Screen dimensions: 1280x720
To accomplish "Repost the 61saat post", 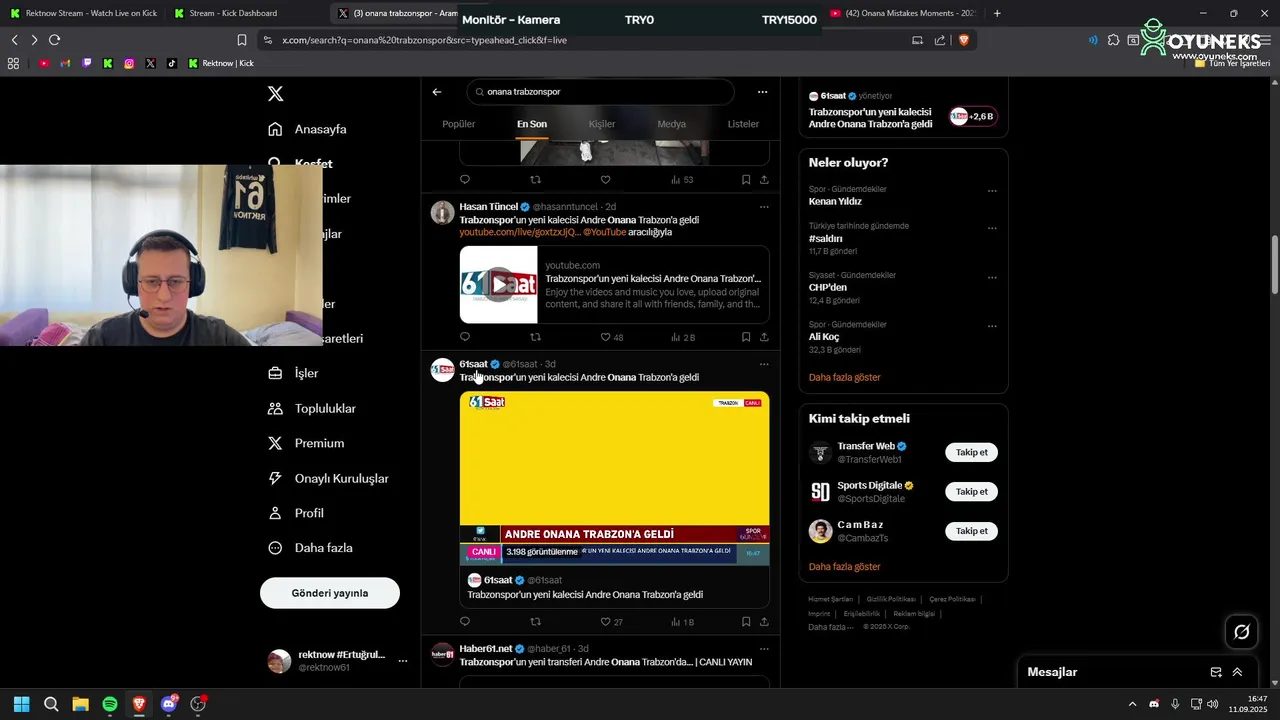I will click(535, 622).
